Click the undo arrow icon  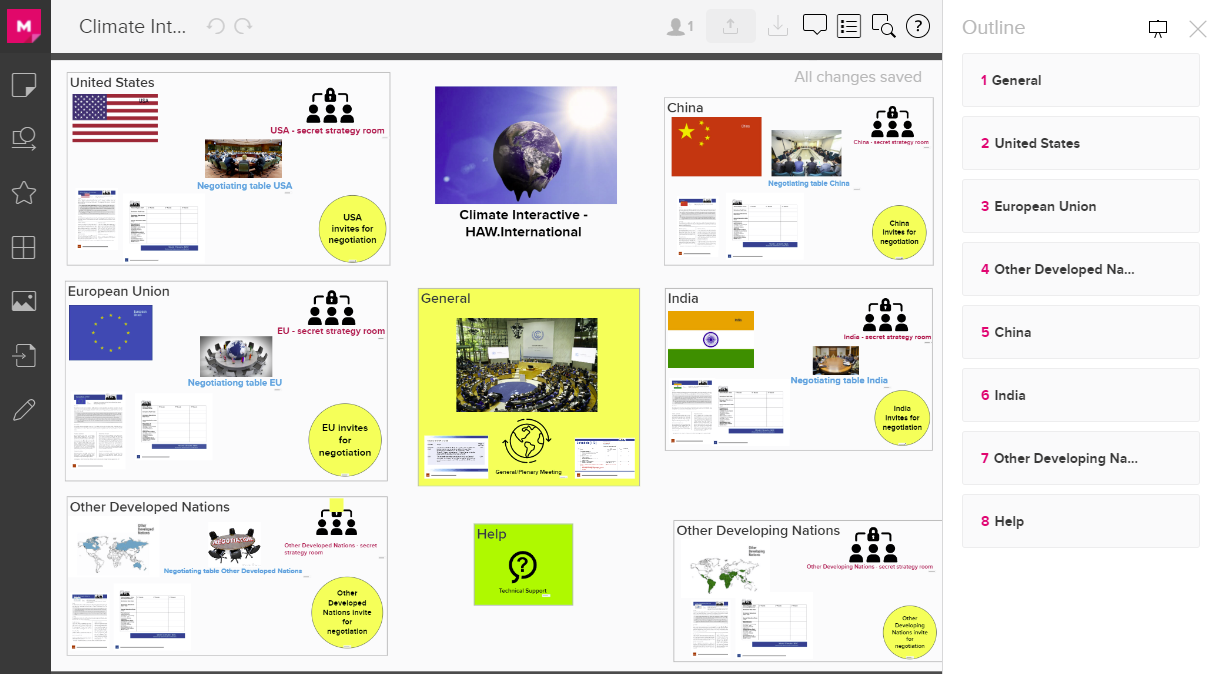[x=216, y=26]
